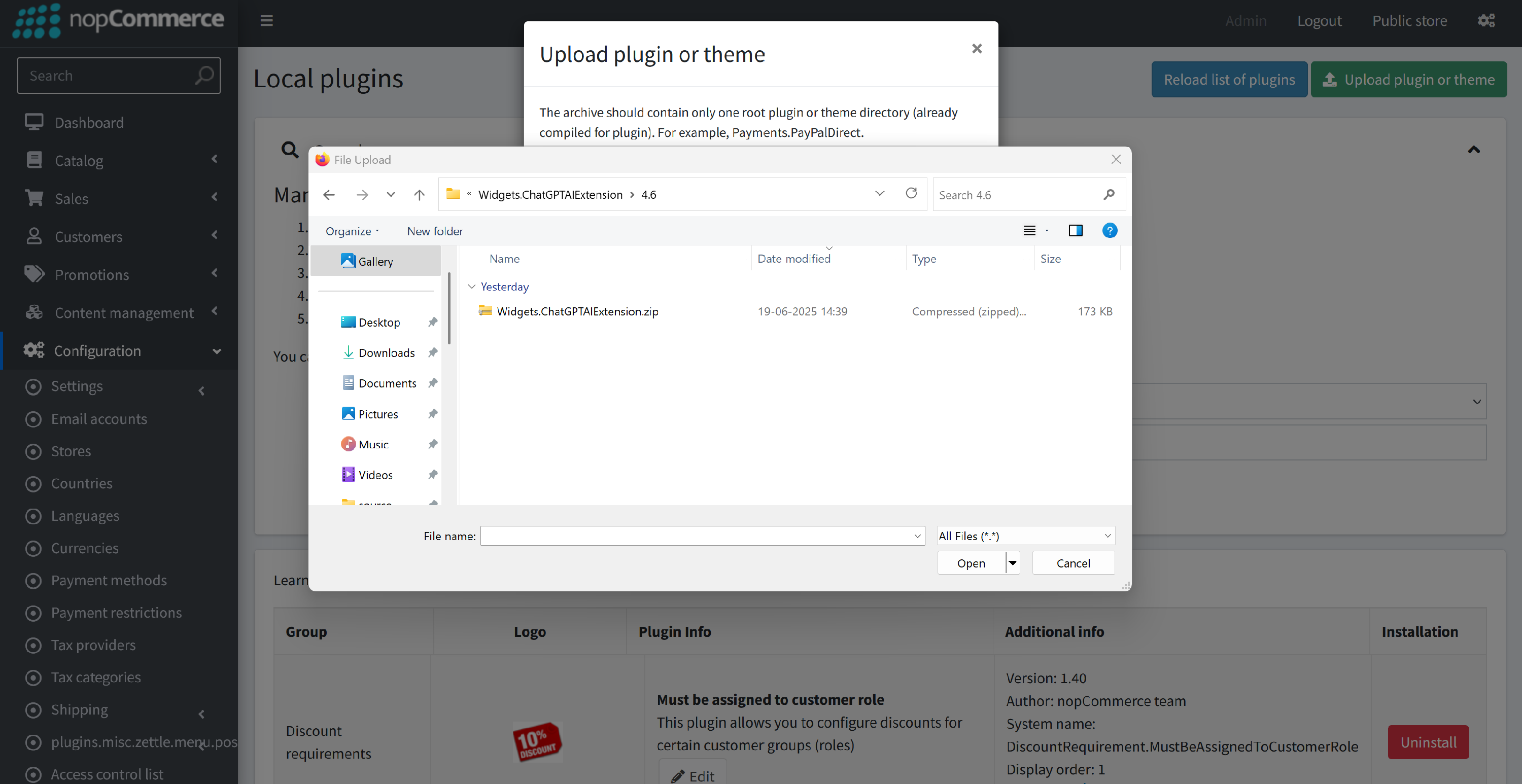1522x784 pixels.
Task: Click the Content management icon
Action: pyautogui.click(x=33, y=312)
